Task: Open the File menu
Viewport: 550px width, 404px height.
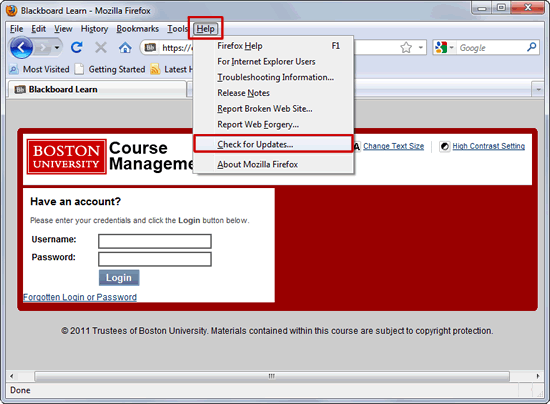Action: [16, 29]
